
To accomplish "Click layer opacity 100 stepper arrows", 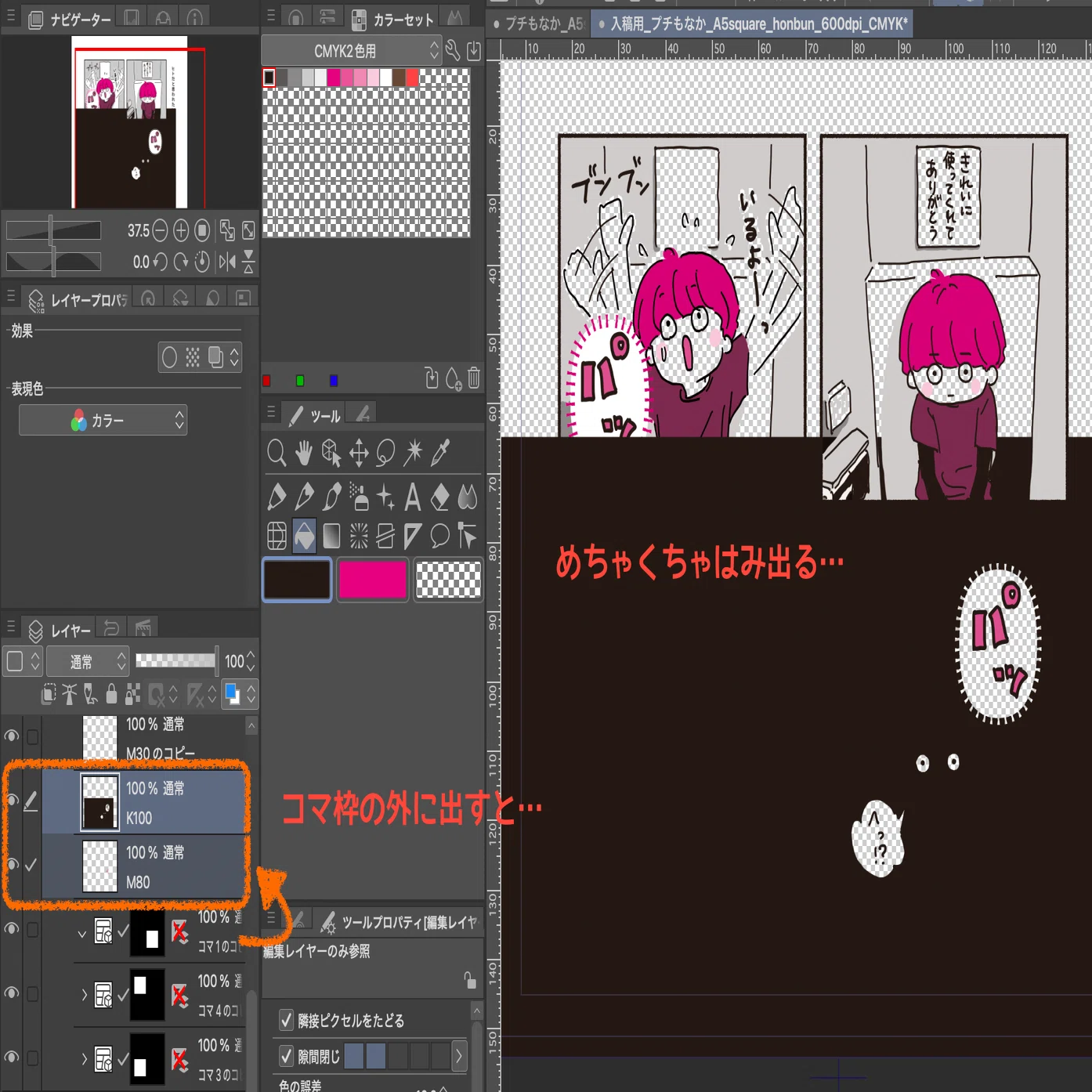I will [x=251, y=662].
